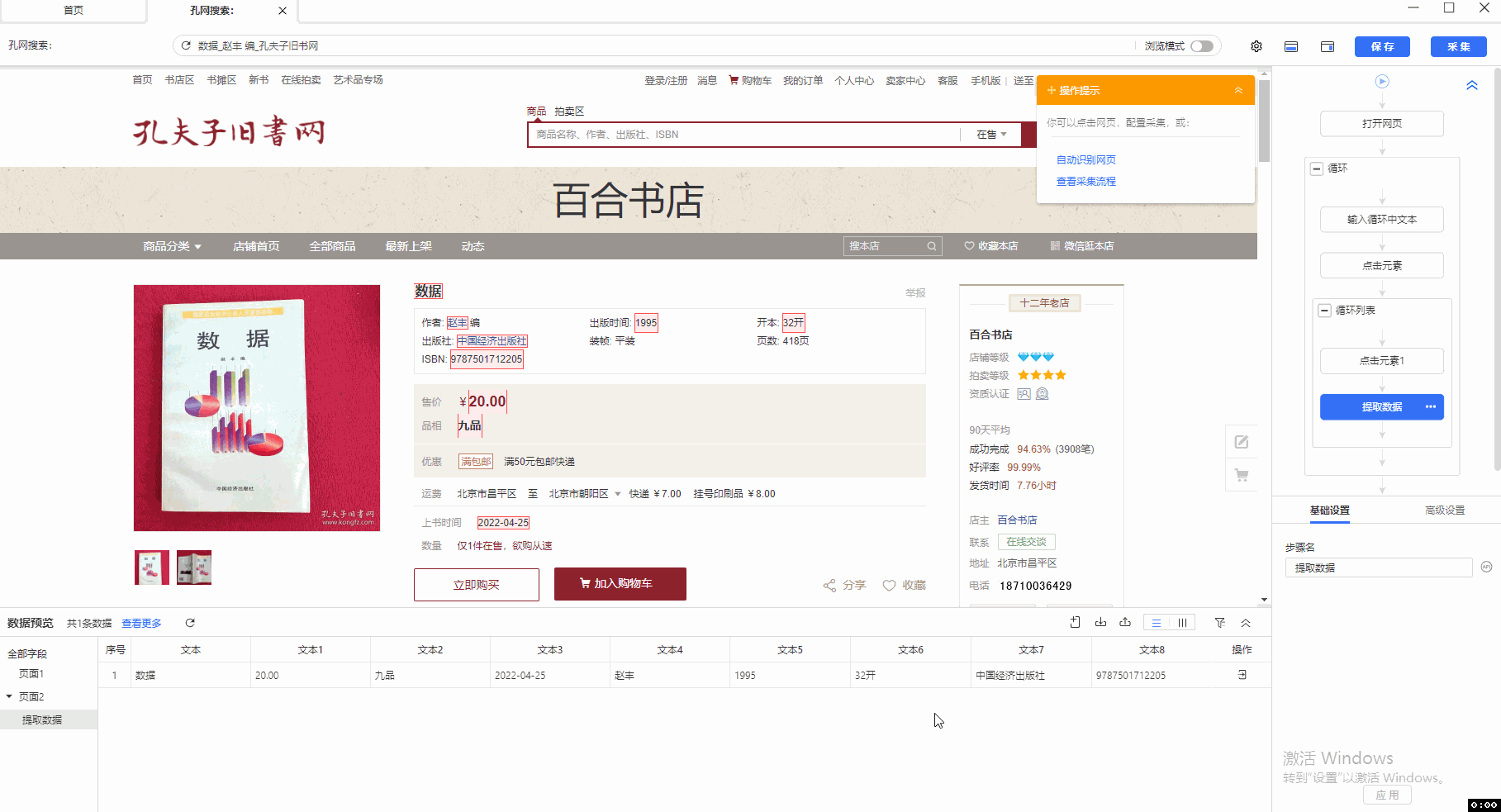Viewport: 1501px width, 812px height.
Task: Open the three-dot menu on 提取数据 step
Action: 1430,406
